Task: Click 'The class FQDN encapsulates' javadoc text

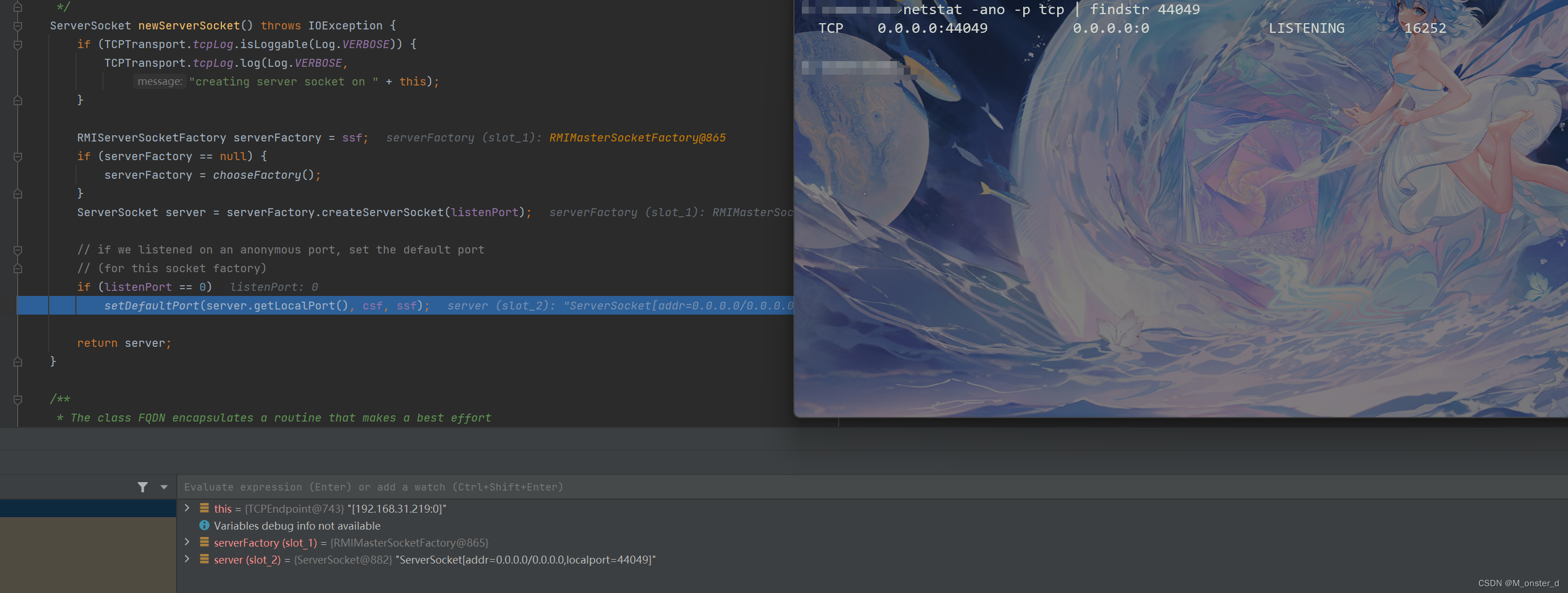Action: point(281,418)
